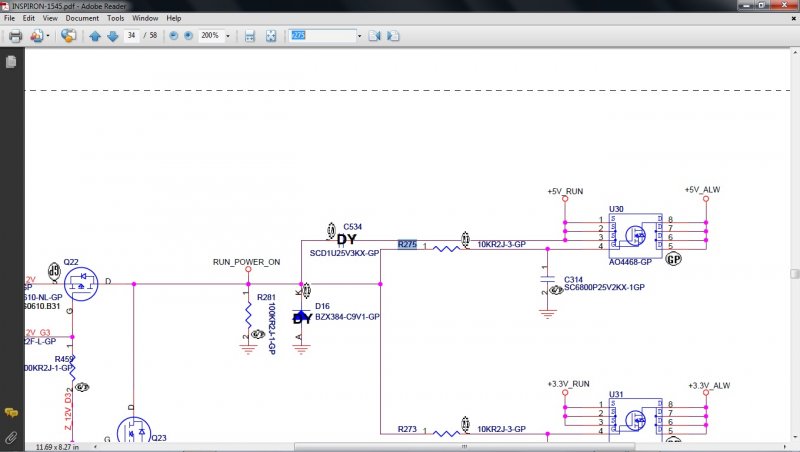The image size is (800, 452).
Task: Open the Window menu
Action: point(145,18)
